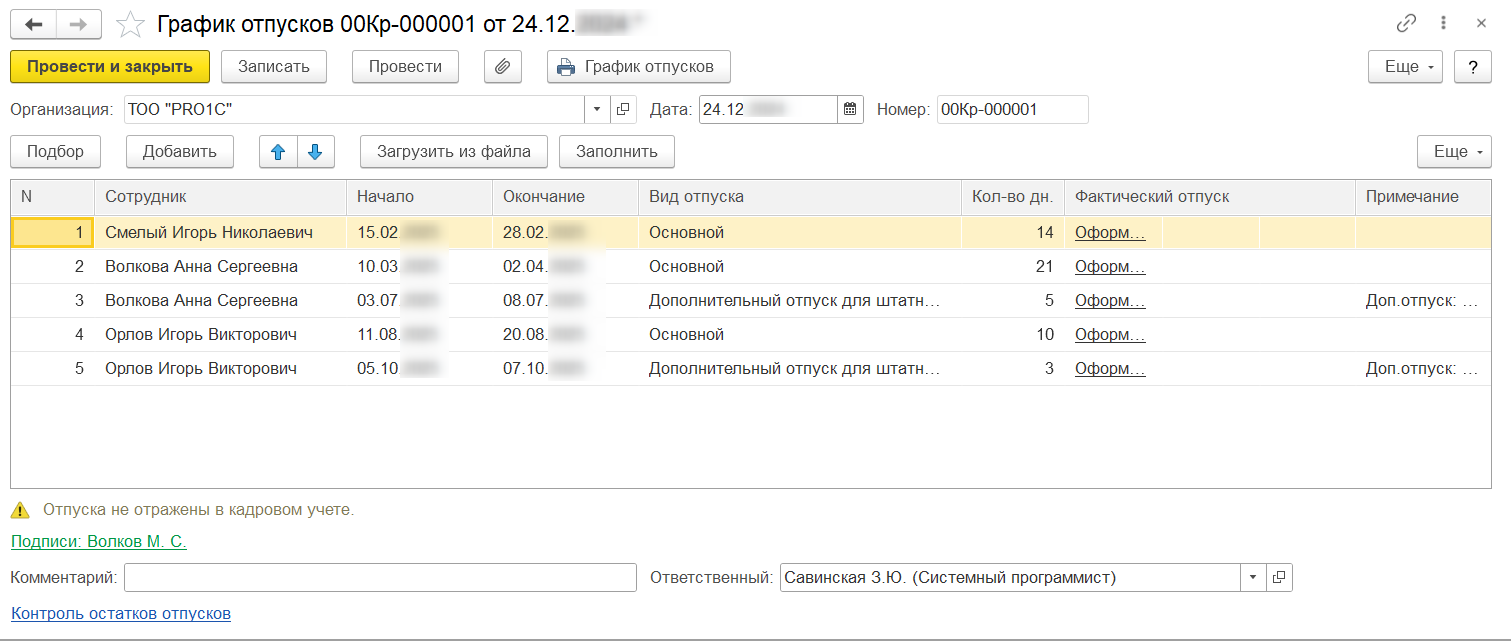Click into the Дата field
The image size is (1511, 641).
[767, 109]
